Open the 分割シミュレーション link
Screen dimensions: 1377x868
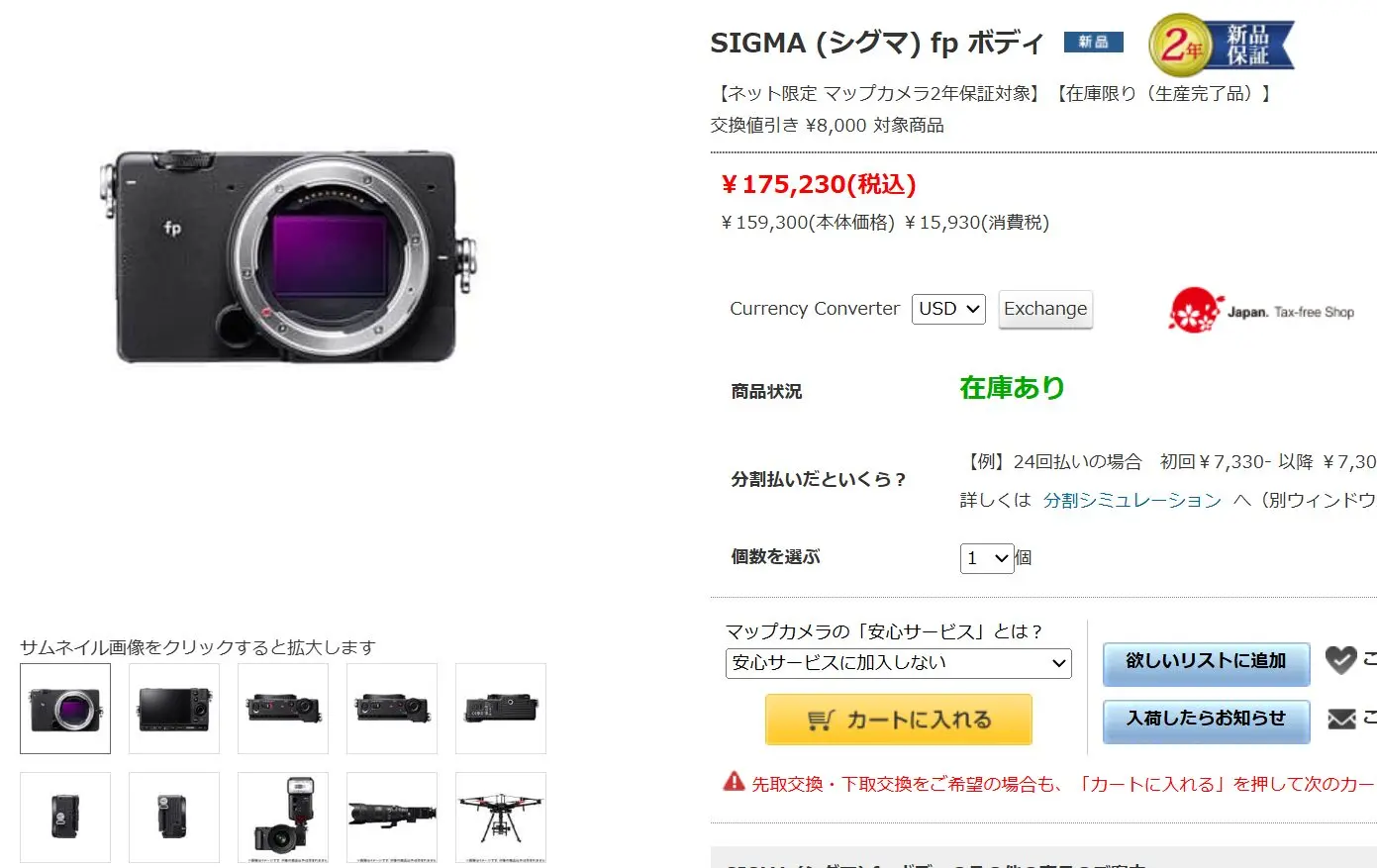[x=1132, y=501]
